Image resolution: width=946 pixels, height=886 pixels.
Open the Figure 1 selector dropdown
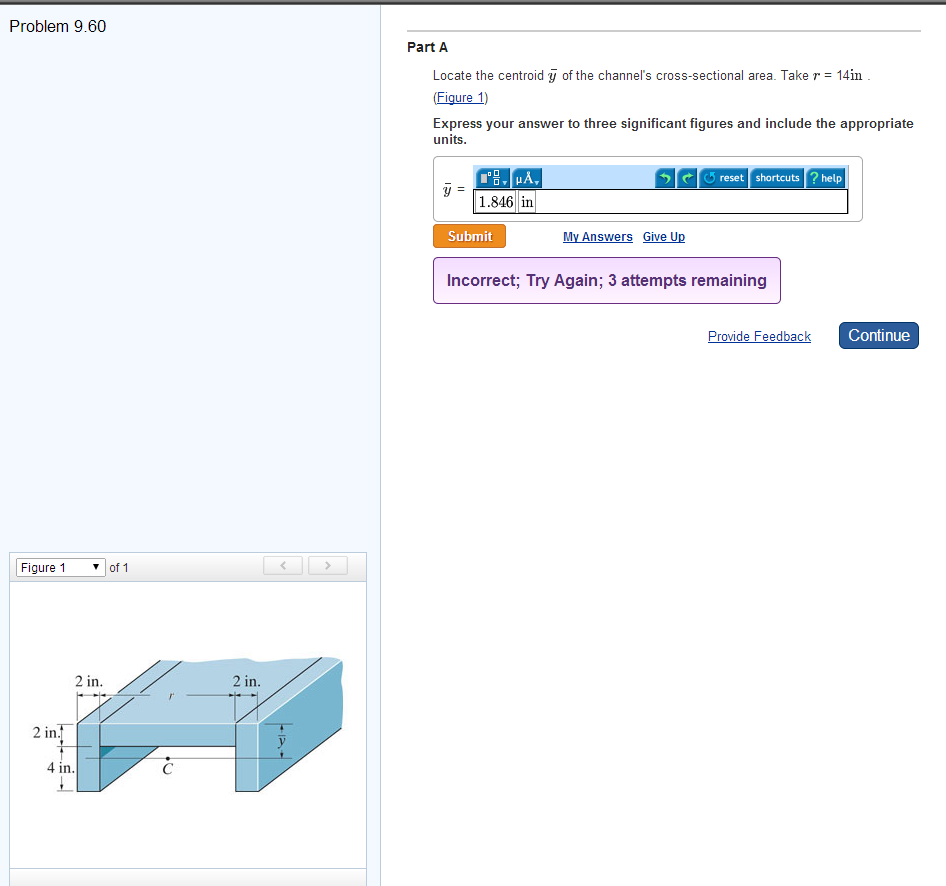tap(60, 567)
